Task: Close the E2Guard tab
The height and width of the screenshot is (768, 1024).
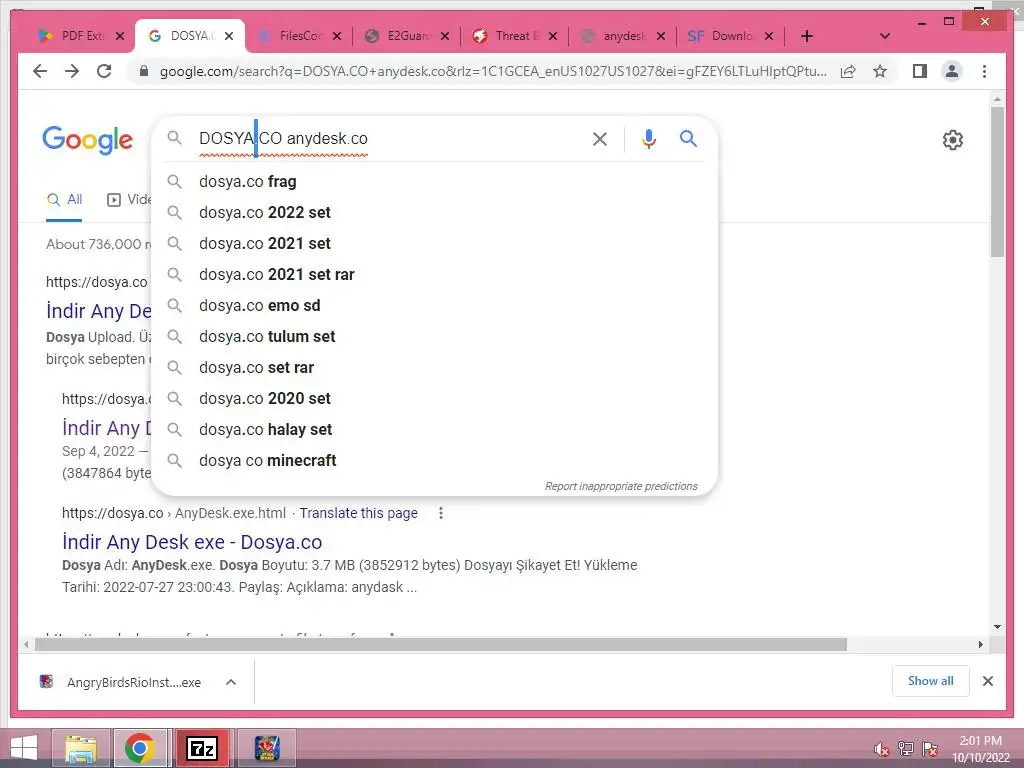Action: click(x=445, y=36)
